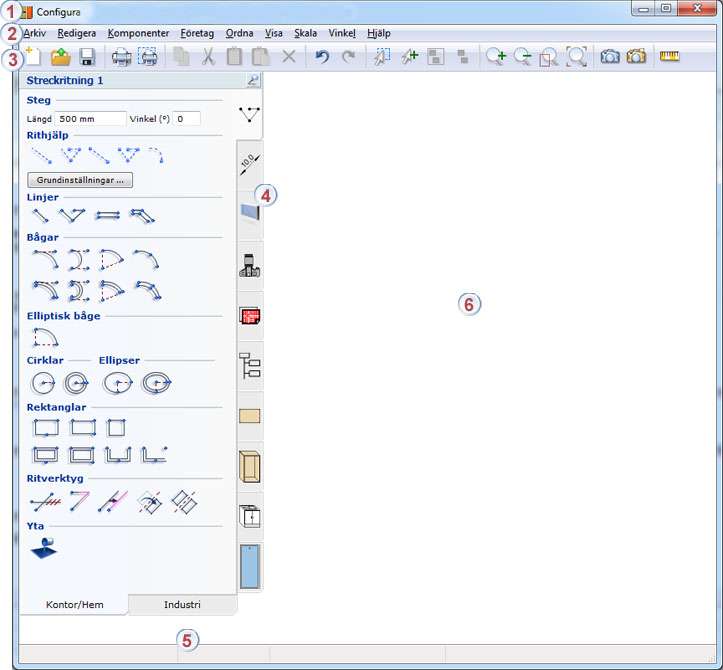Switch to the Kontor/Hem tab
The image size is (723, 670).
click(x=75, y=605)
